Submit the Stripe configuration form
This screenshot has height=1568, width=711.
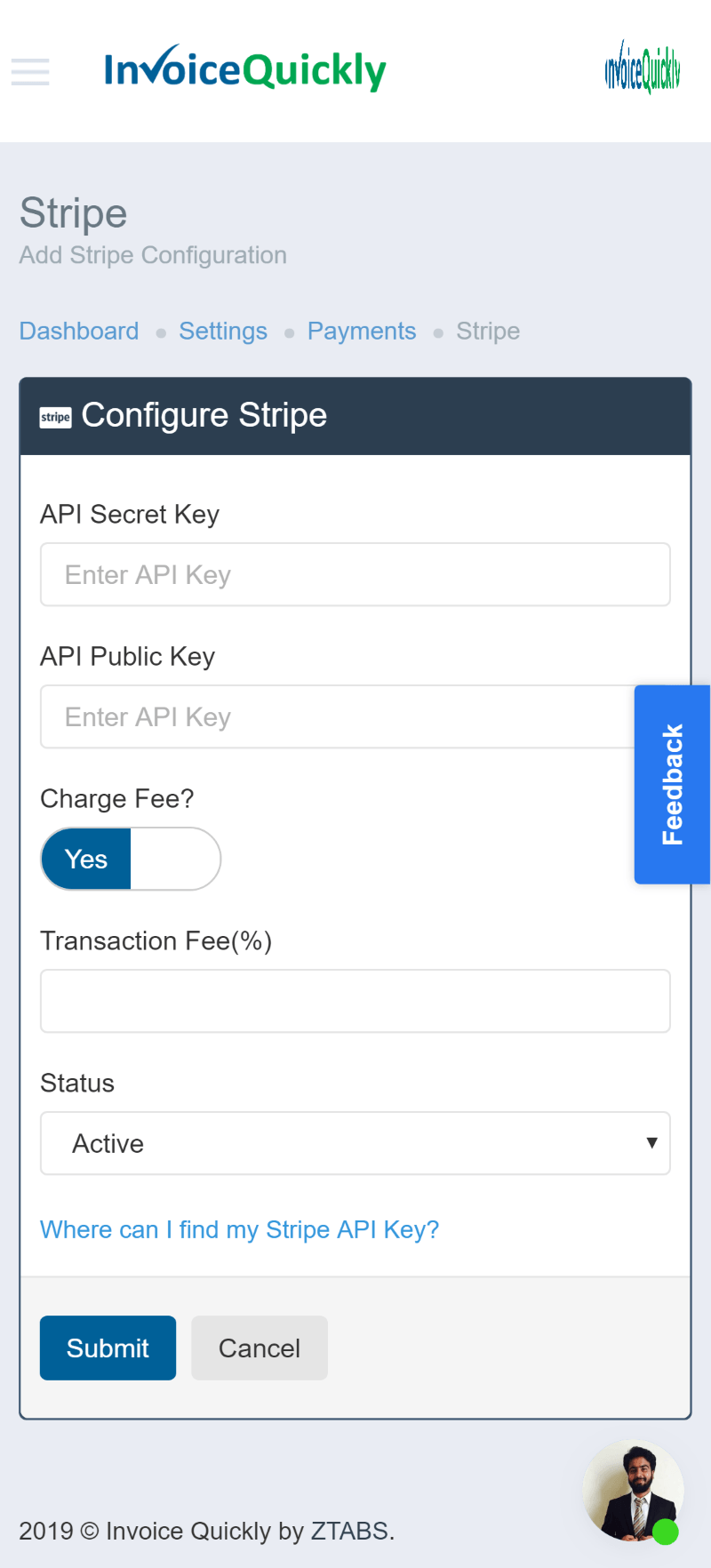[108, 1348]
